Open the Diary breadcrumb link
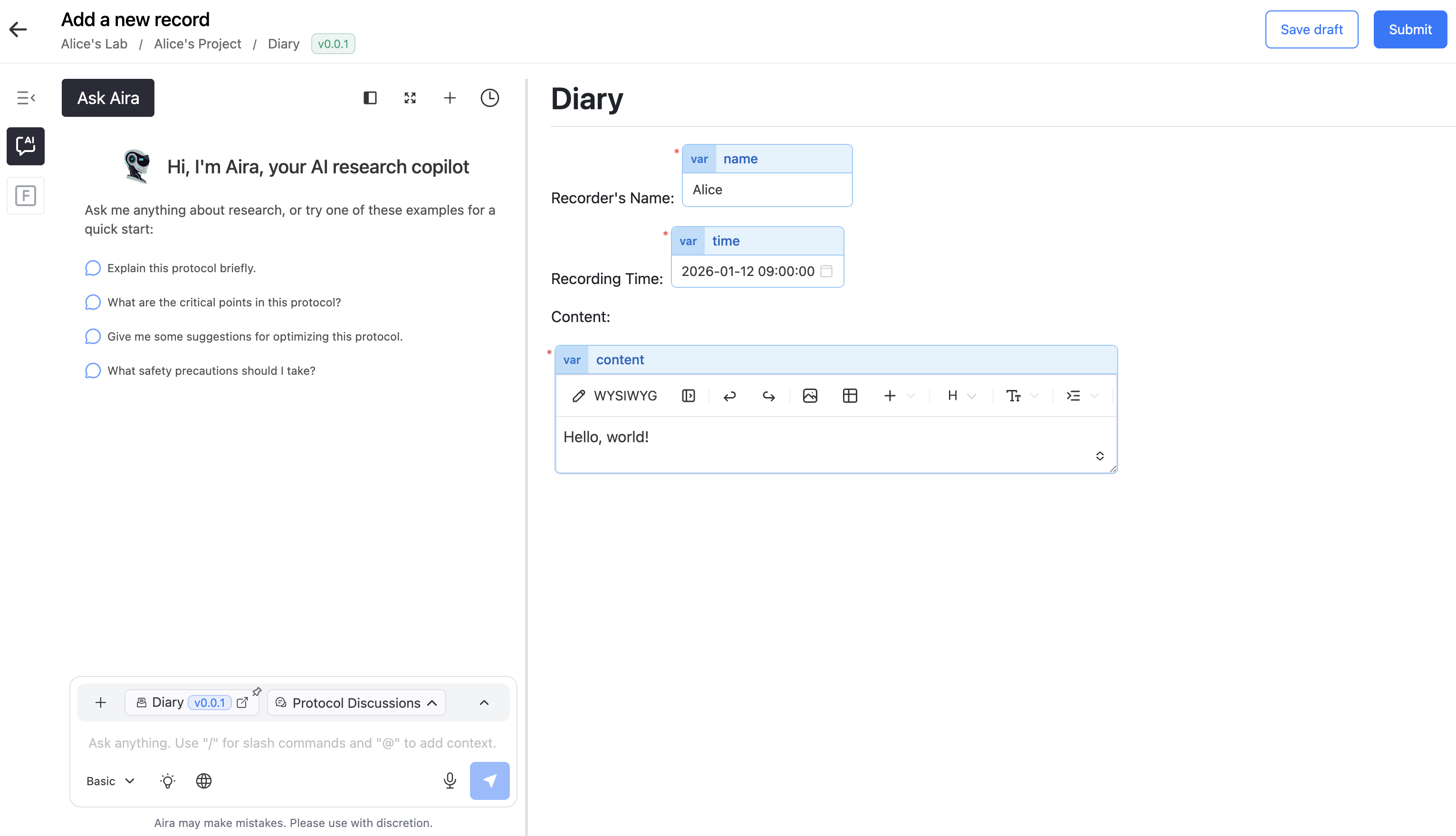This screenshot has width=1456, height=836. pyautogui.click(x=283, y=44)
